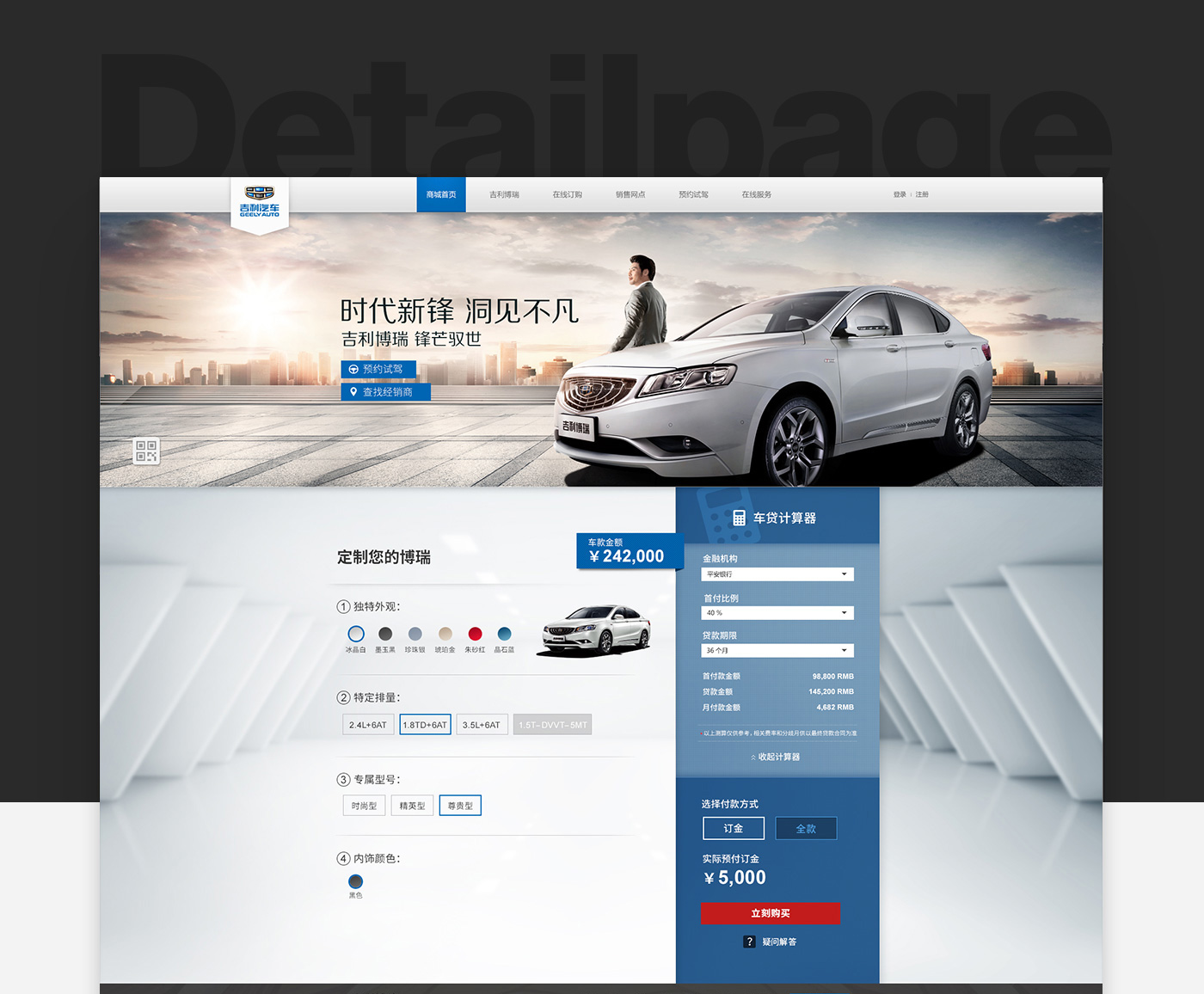This screenshot has height=994, width=1204.
Task: Open the 首付比例 dropdown showing 40 %
Action: coord(777,613)
